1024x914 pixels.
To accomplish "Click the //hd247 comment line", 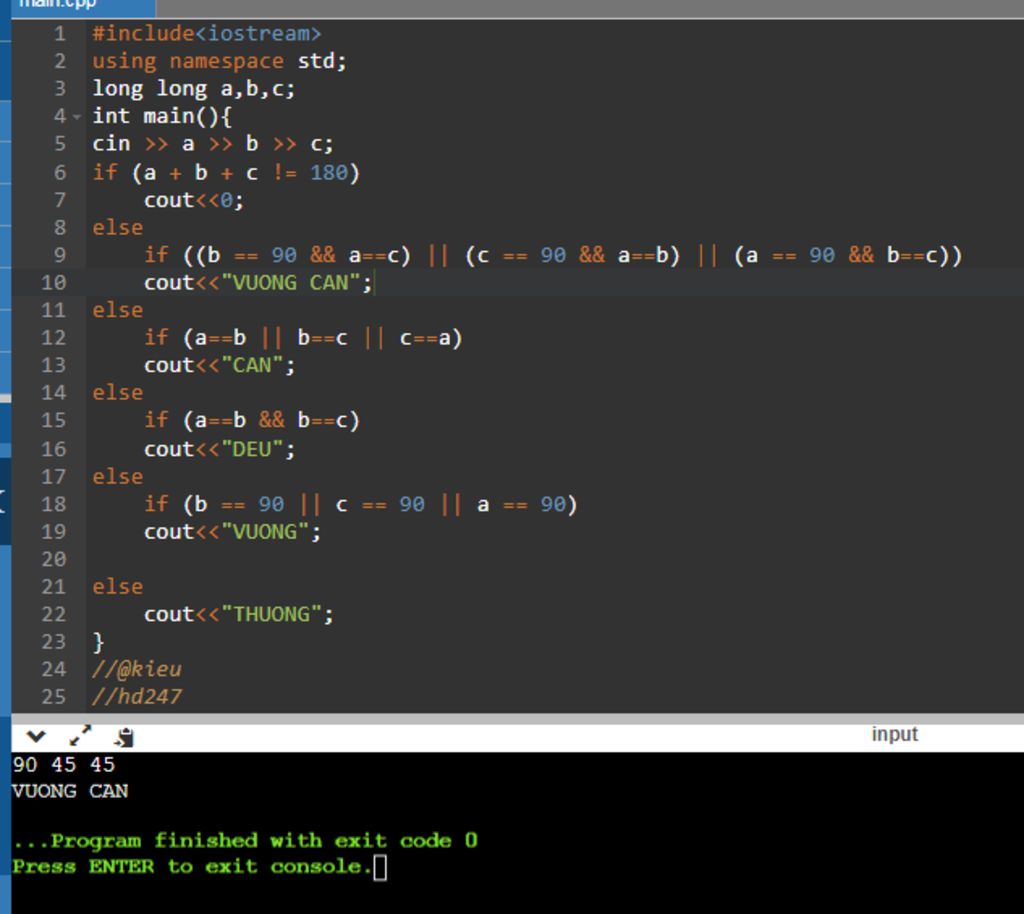I will tap(136, 697).
